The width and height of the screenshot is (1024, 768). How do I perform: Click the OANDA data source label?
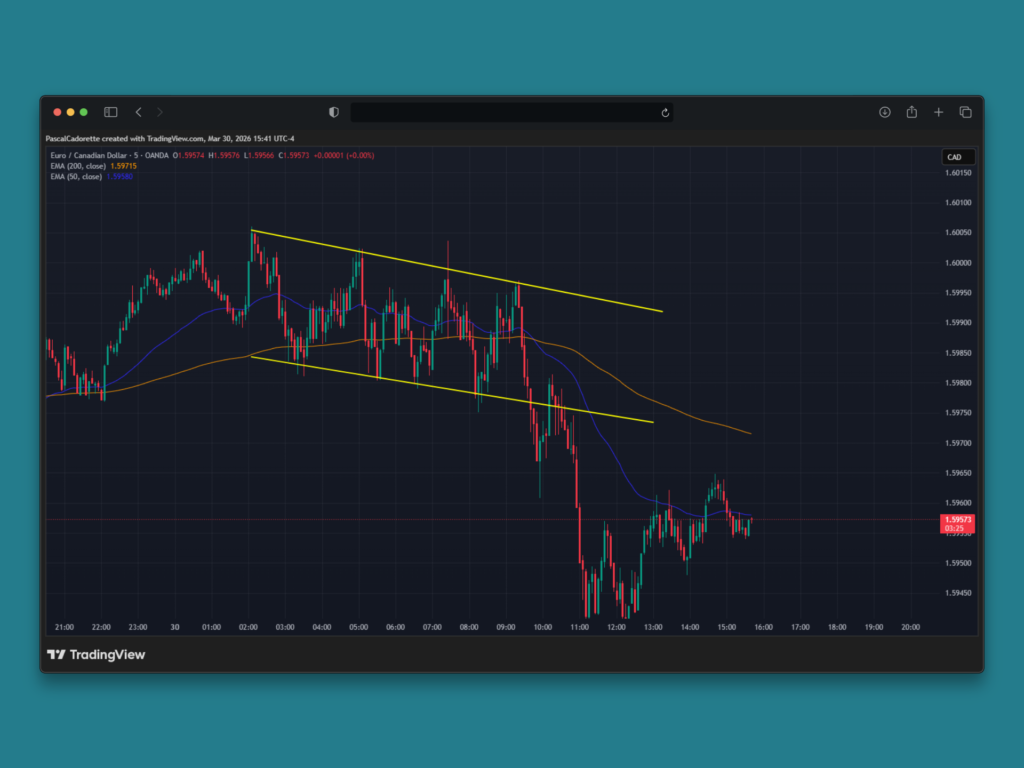[158, 156]
